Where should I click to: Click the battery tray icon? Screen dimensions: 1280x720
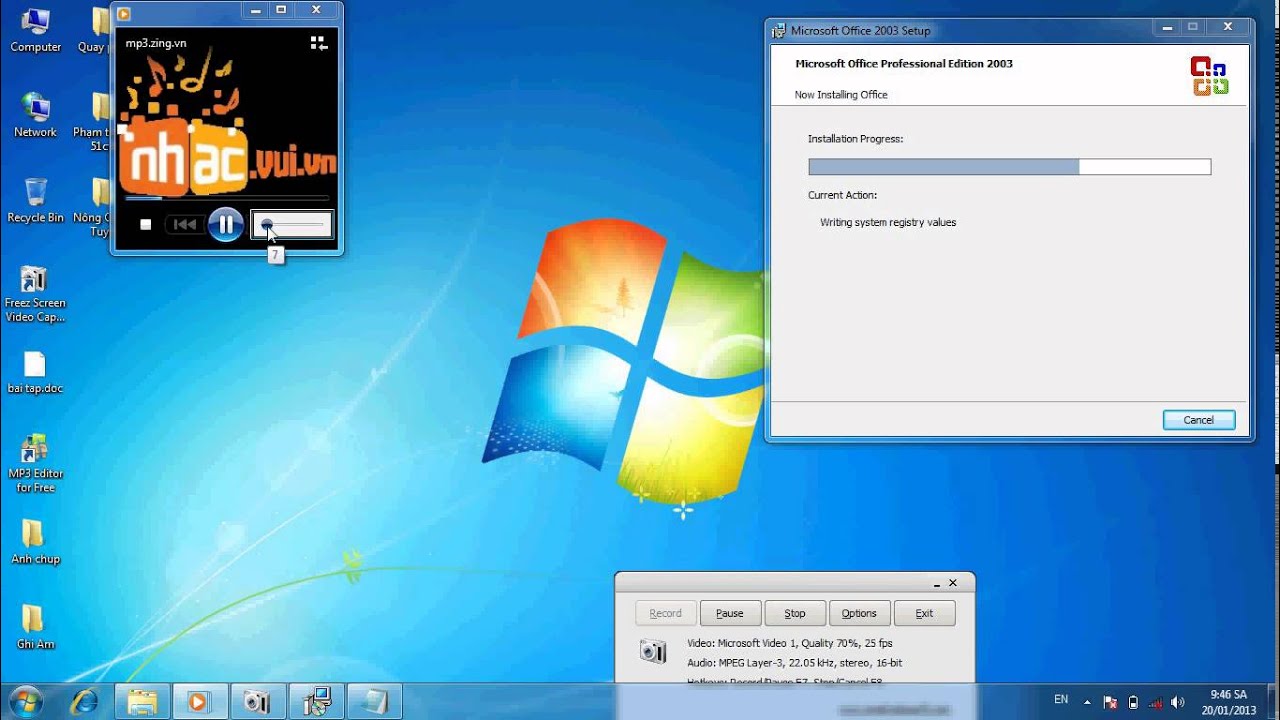point(1133,702)
